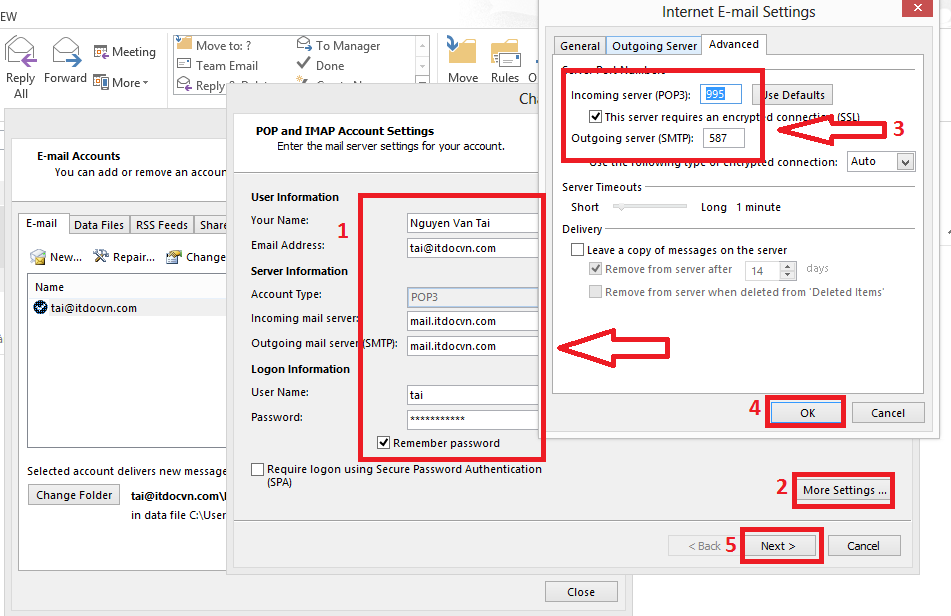The width and height of the screenshot is (951, 616).
Task: Click the Meeting reply icon
Action: (x=102, y=52)
